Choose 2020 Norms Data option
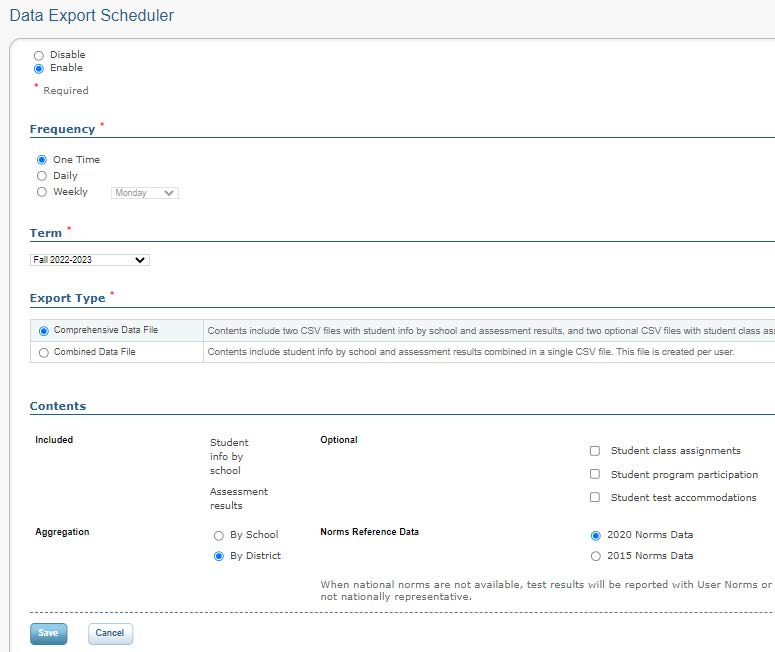The height and width of the screenshot is (652, 775). [596, 536]
